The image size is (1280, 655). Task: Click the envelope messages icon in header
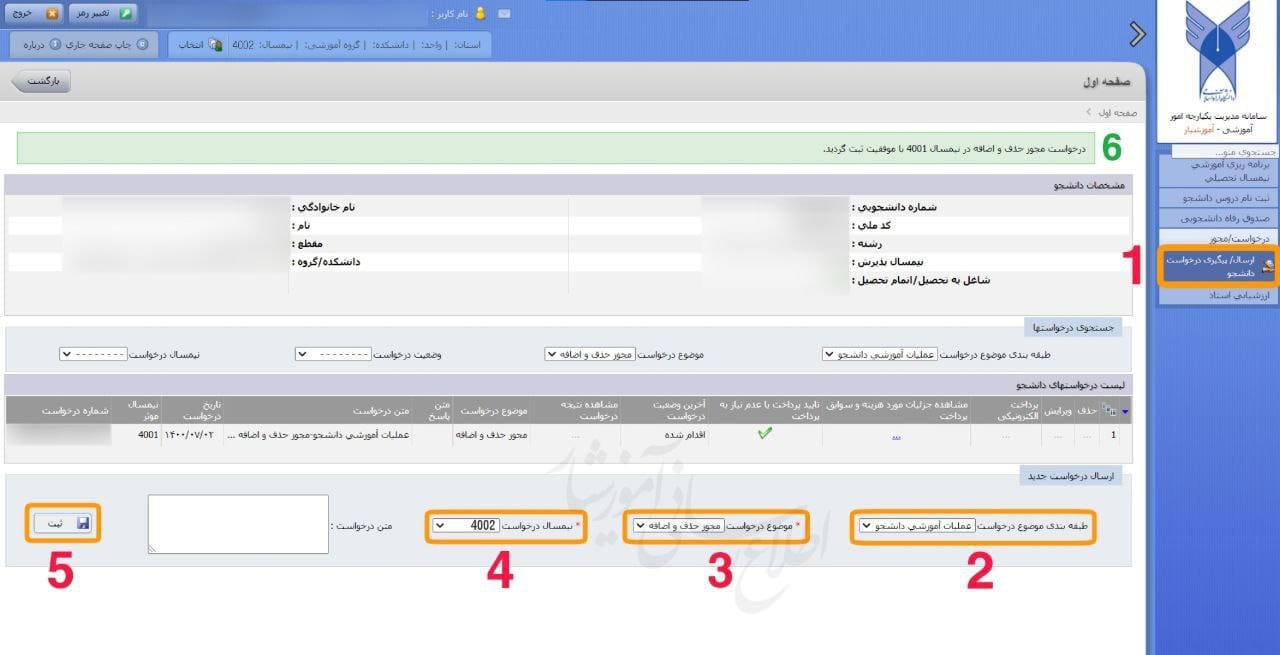click(x=504, y=14)
